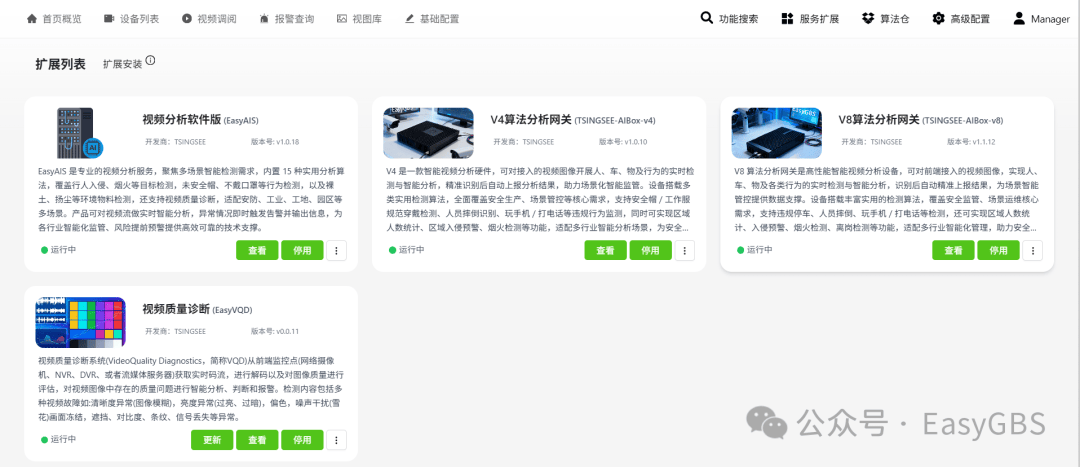Click version v1.0.10 text on V4 card
The width and height of the screenshot is (1080, 467).
pos(623,142)
